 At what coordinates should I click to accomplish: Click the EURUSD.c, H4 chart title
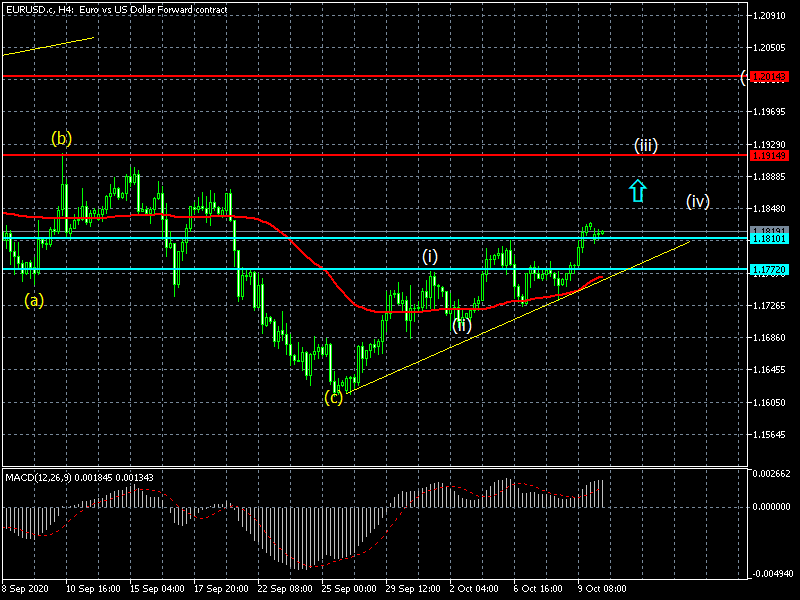pos(116,9)
